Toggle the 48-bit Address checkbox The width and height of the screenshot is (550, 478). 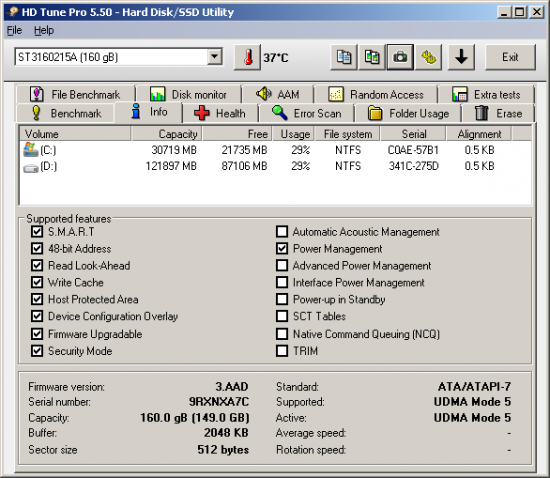click(37, 248)
